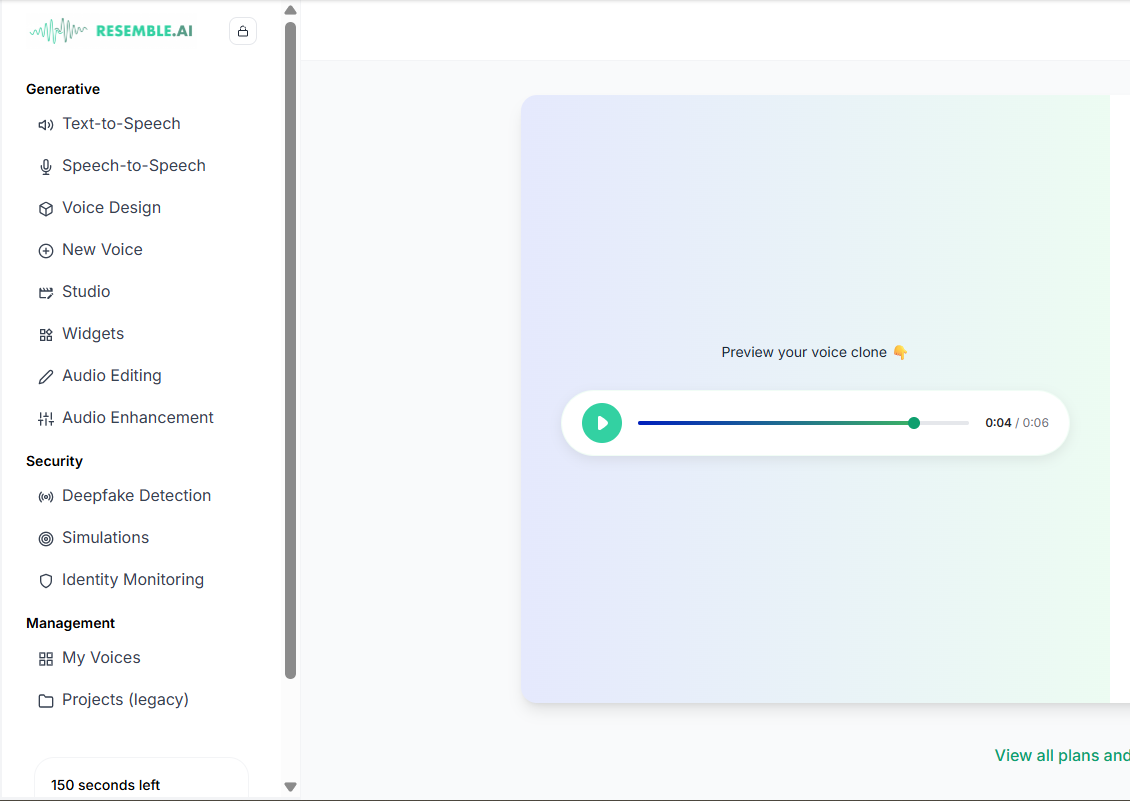
Task: Open Projects (legacy)
Action: point(125,699)
